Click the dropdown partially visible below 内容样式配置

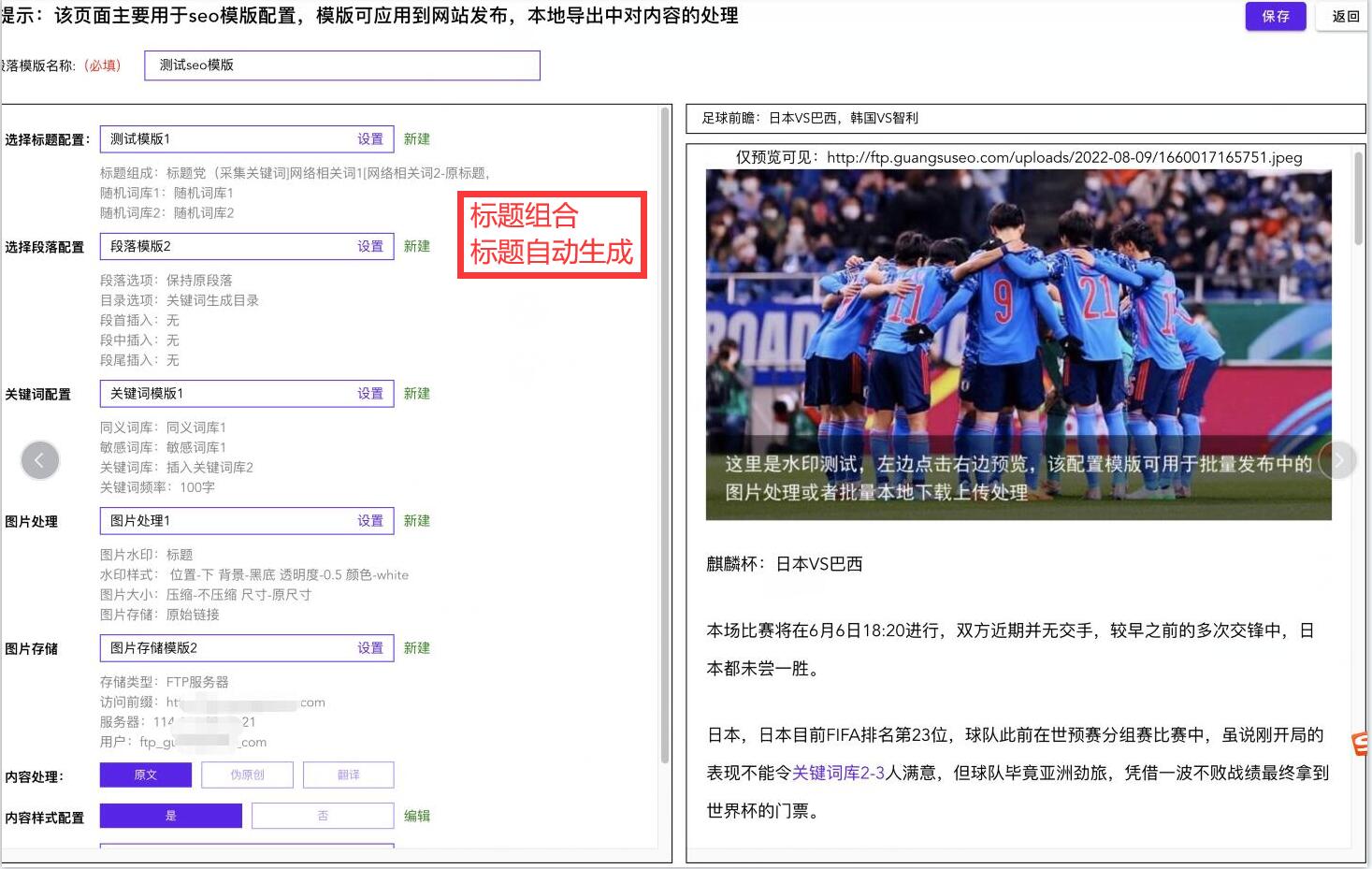pyautogui.click(x=247, y=845)
